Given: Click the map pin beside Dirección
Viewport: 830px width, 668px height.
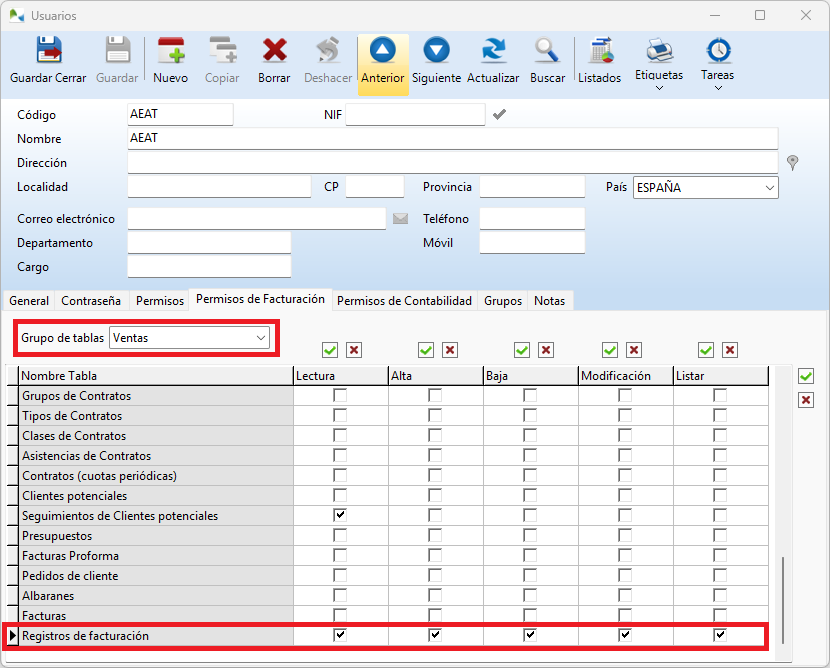Looking at the screenshot, I should pyautogui.click(x=792, y=163).
